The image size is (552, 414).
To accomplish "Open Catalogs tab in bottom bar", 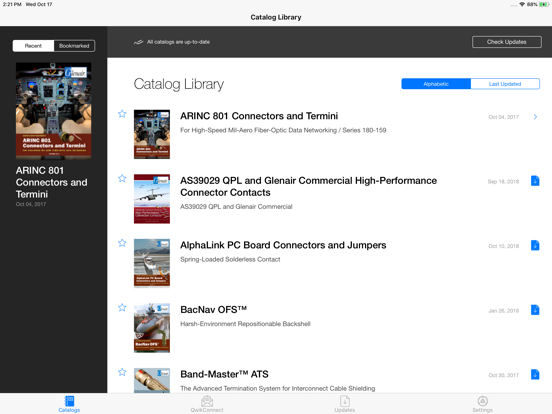I will point(69,404).
